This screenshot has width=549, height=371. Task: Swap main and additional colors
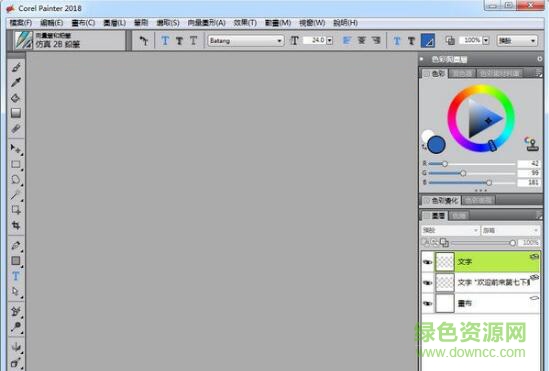coord(424,147)
